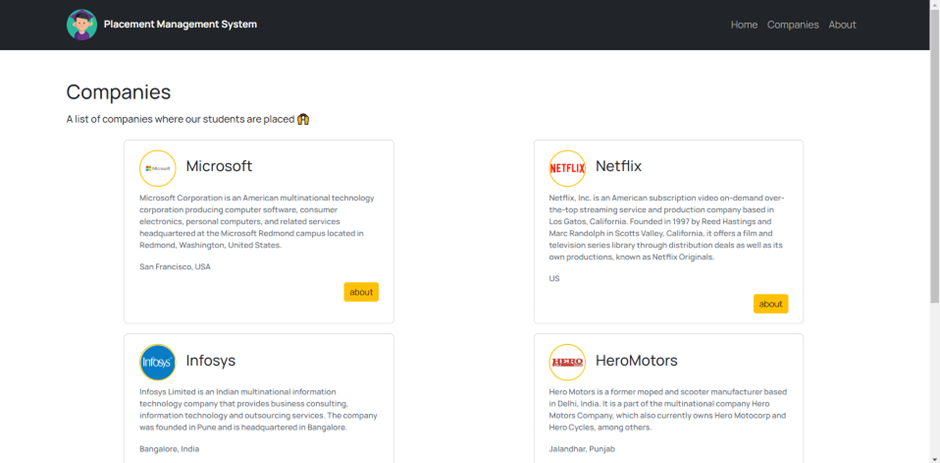
Task: Click the Microsoft company logo
Action: tap(158, 169)
